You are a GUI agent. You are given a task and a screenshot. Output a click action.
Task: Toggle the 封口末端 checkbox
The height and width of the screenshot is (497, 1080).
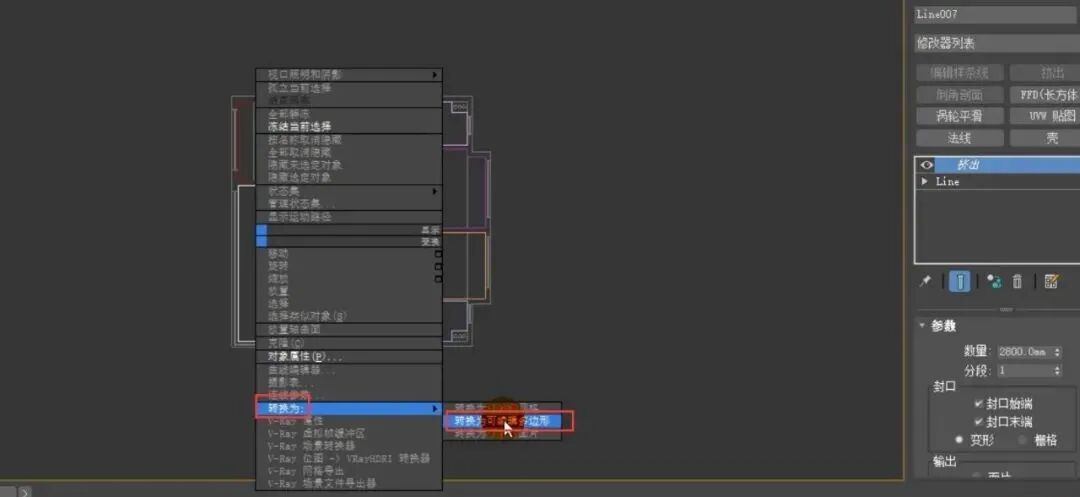tap(978, 421)
